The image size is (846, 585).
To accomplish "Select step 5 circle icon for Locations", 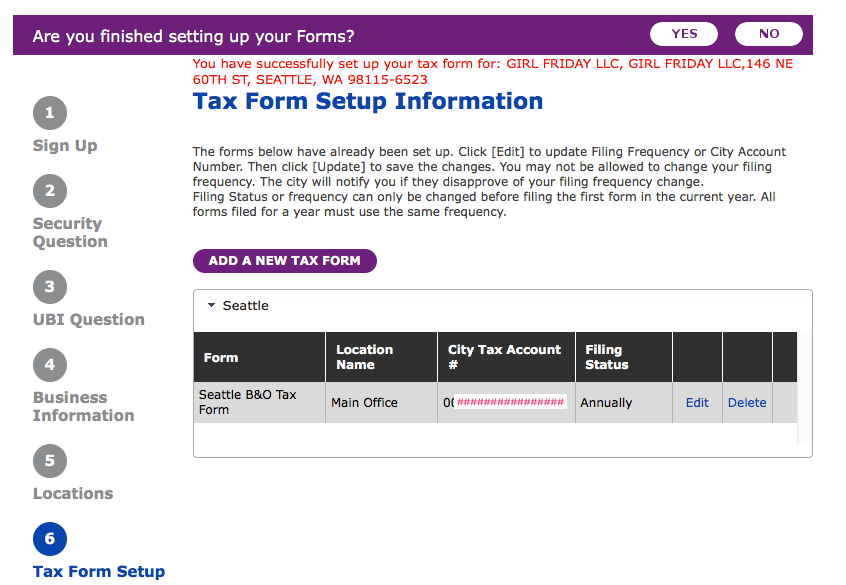I will tap(50, 461).
